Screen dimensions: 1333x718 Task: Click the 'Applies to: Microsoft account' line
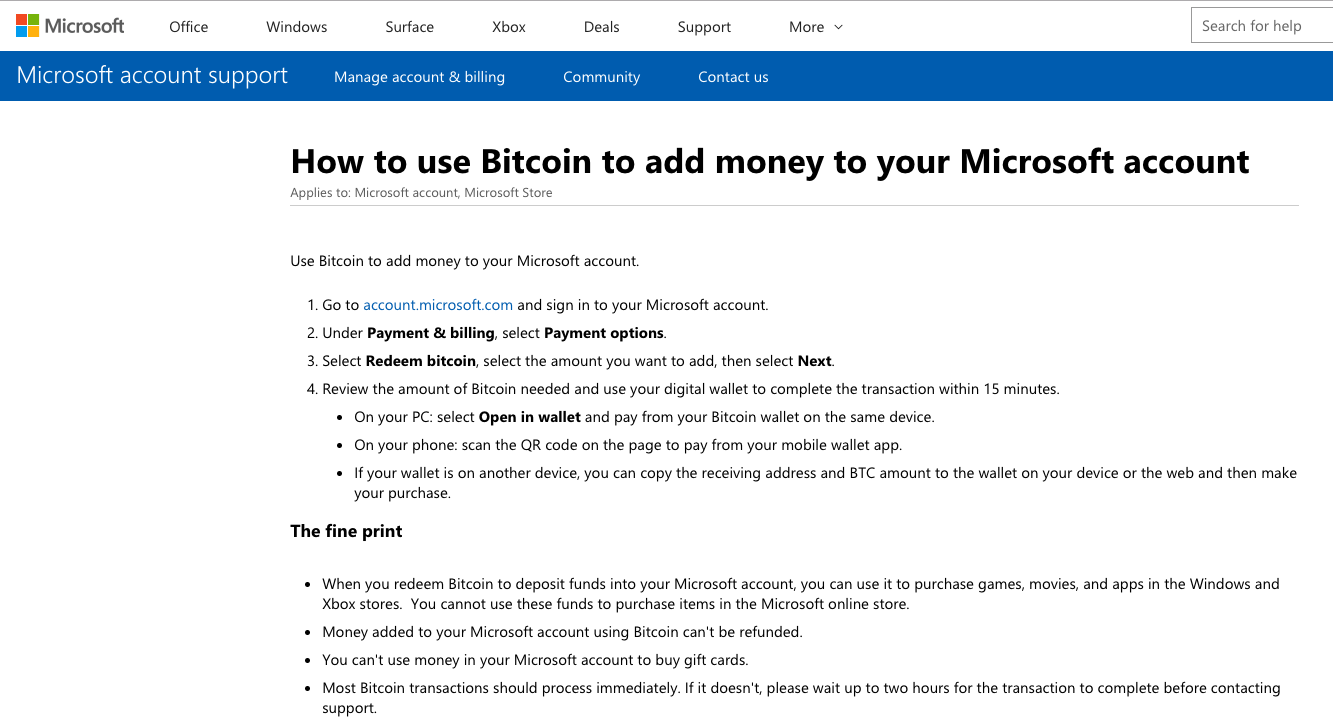pos(421,192)
